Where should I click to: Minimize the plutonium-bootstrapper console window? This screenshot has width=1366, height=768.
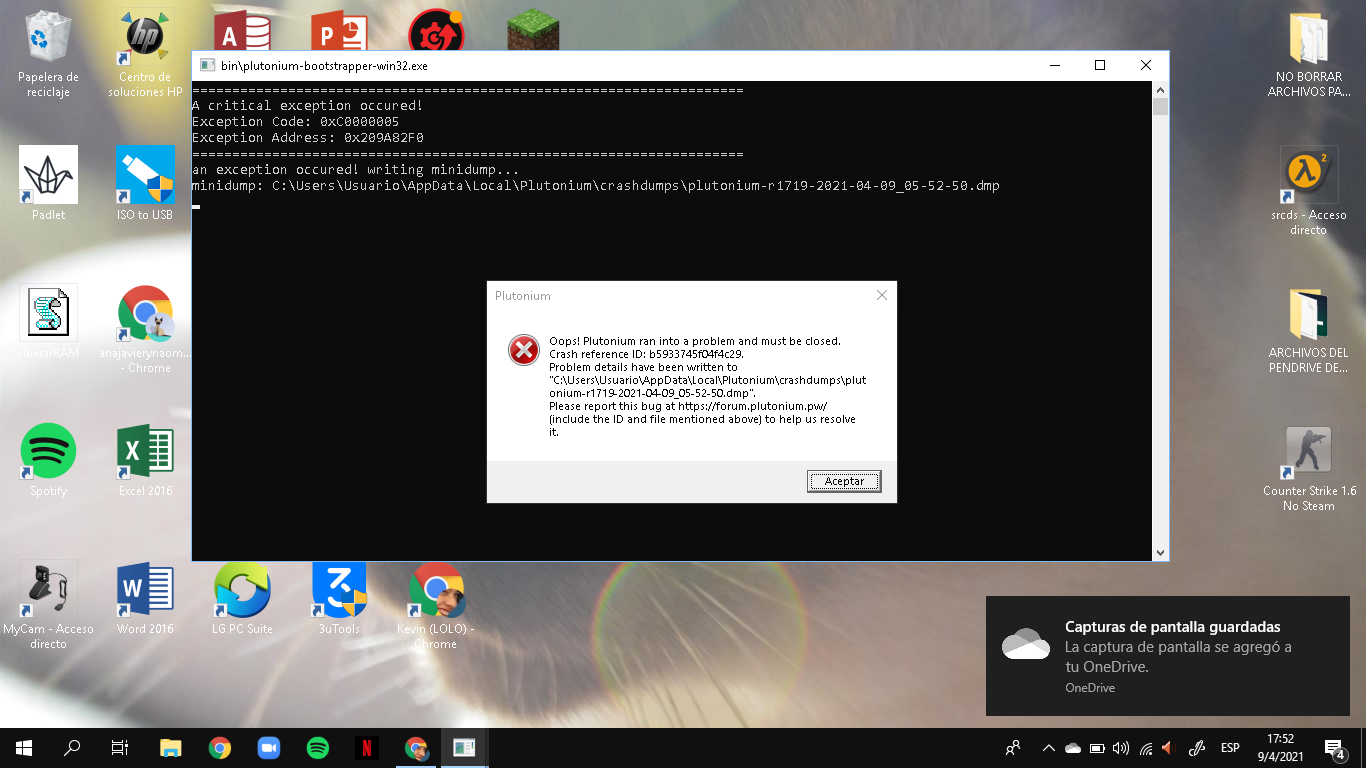coord(1054,65)
